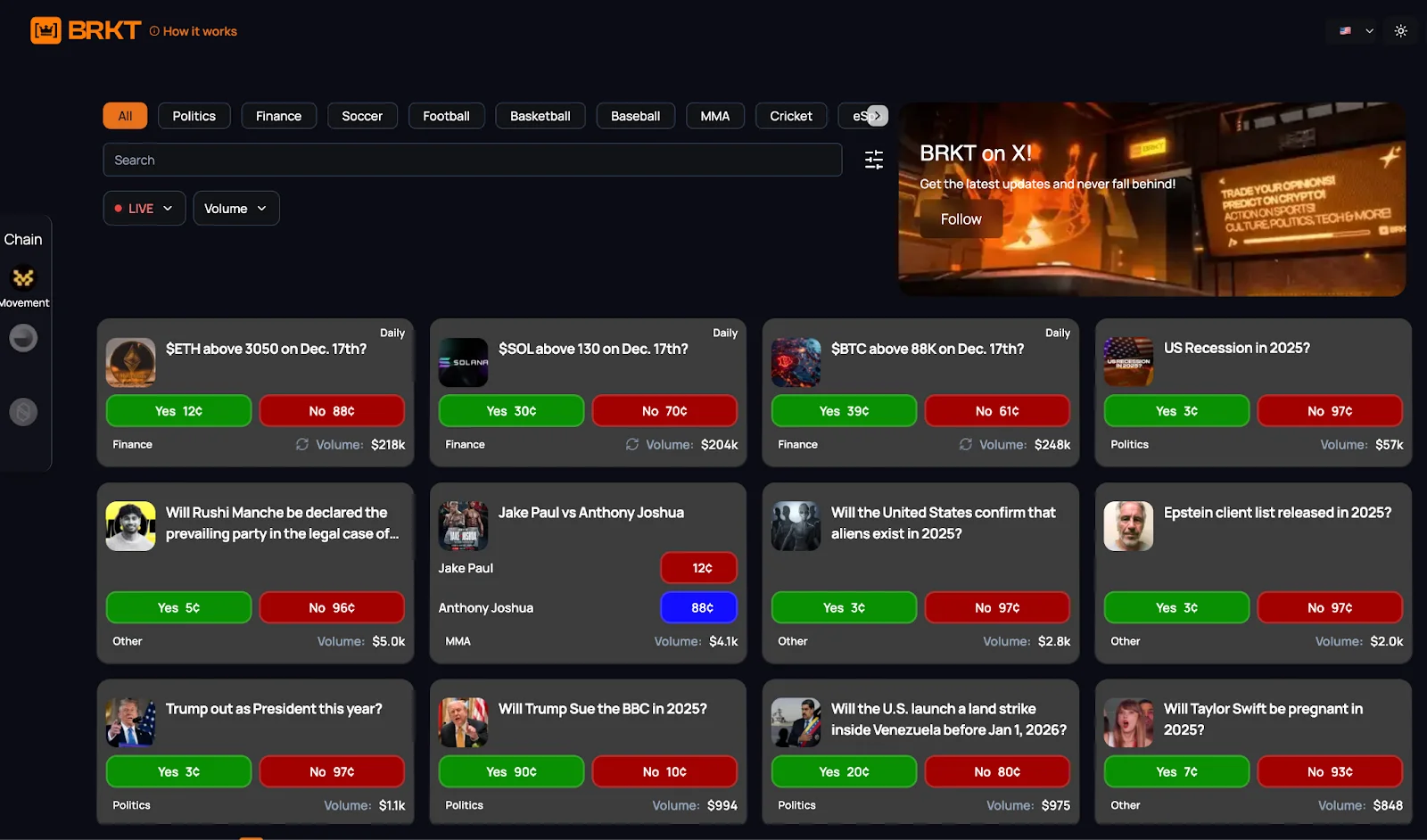Viewport: 1427px width, 840px height.
Task: Select the grayed chain icon below Movement
Action: click(x=24, y=338)
